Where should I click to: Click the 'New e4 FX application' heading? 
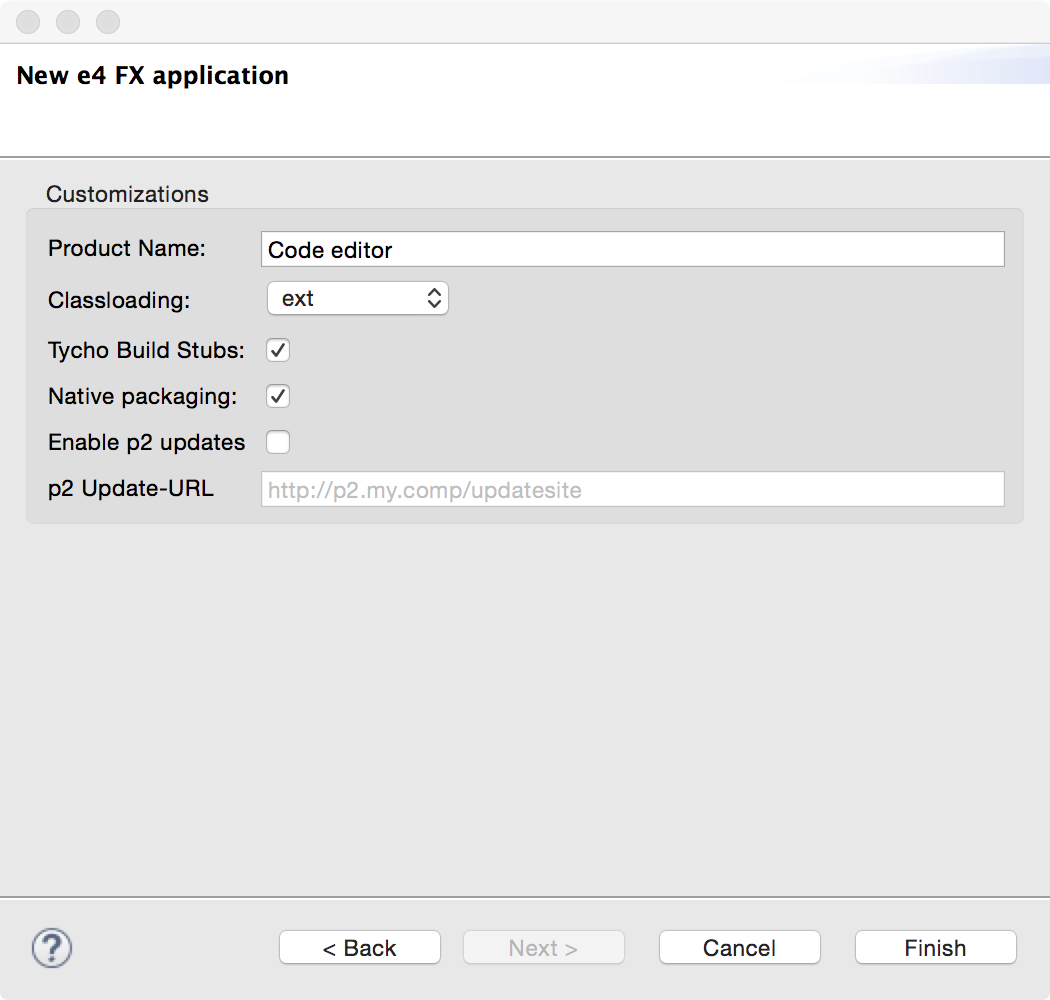point(153,76)
